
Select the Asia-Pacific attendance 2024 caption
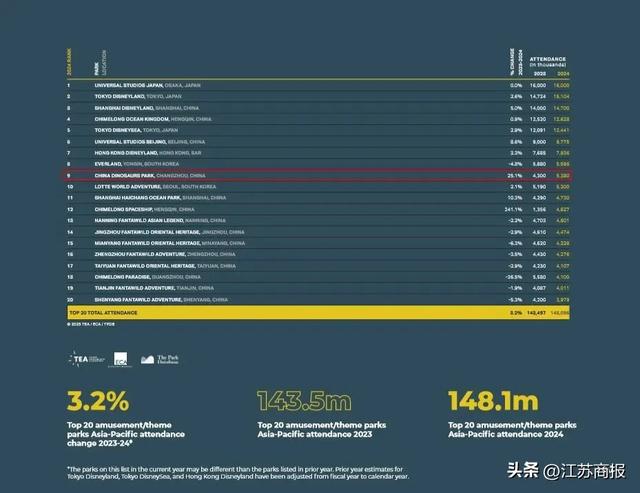pyautogui.click(x=512, y=430)
